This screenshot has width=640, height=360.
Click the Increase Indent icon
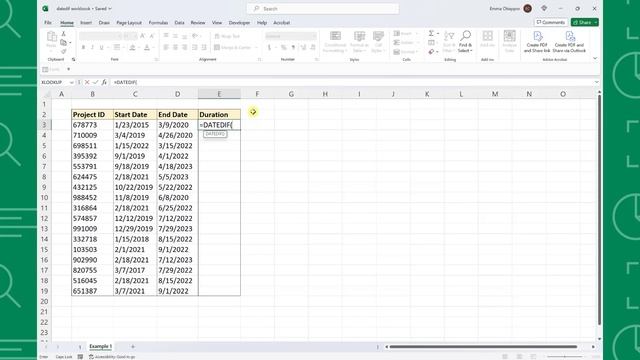204,48
